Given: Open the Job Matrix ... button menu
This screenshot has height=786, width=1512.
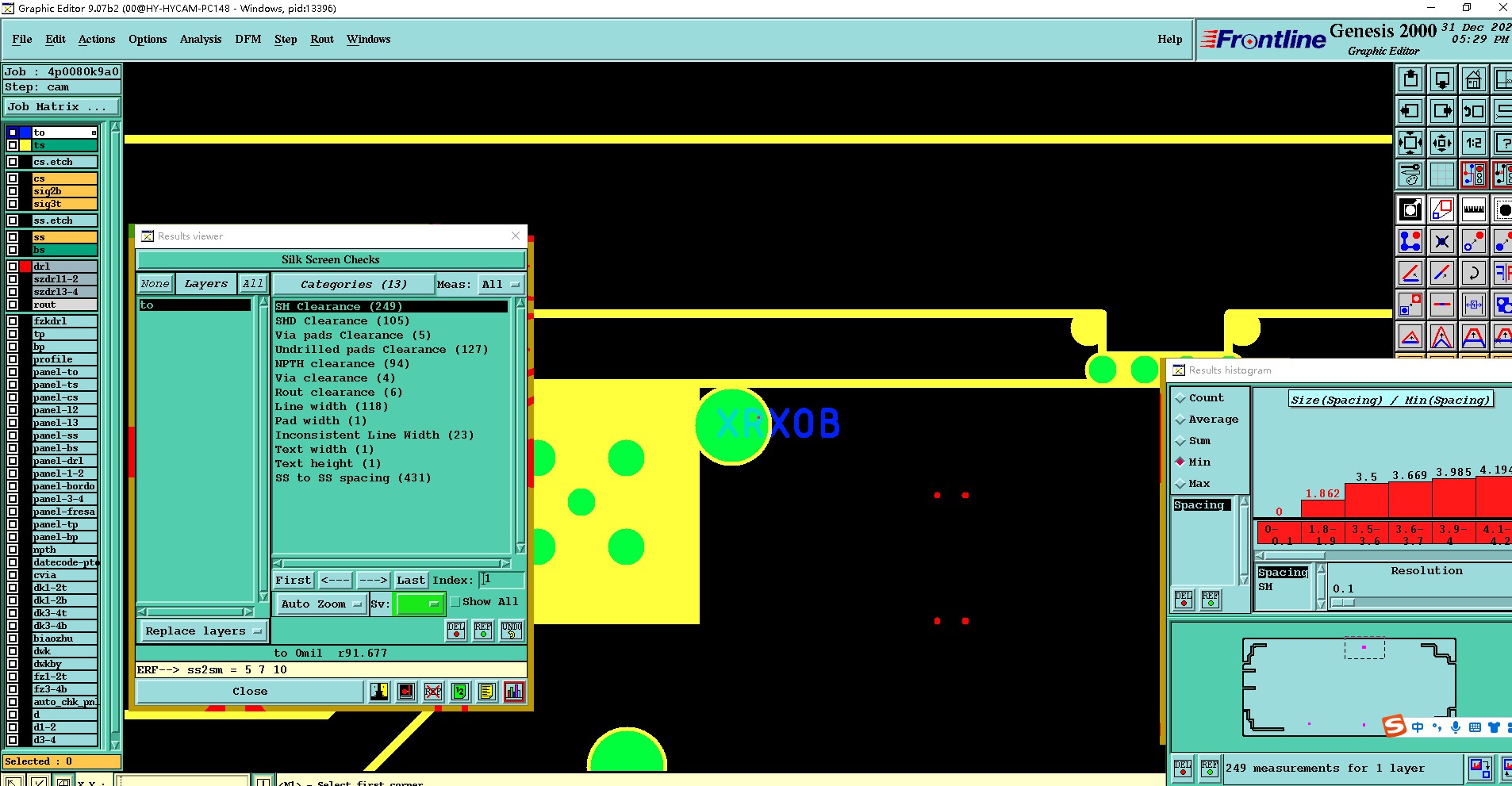Looking at the screenshot, I should click(62, 107).
